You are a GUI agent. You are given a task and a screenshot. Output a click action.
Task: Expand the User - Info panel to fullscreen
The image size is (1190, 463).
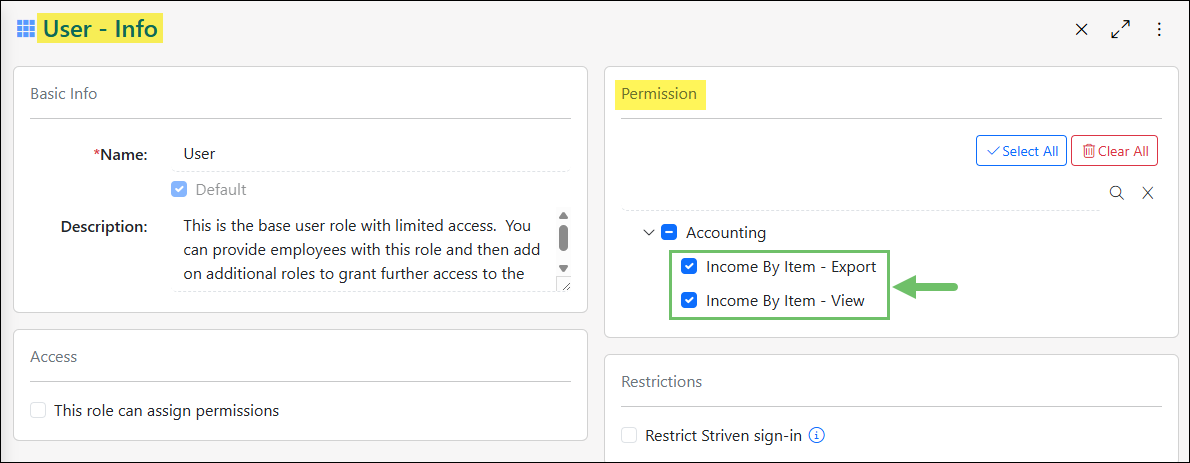1120,30
